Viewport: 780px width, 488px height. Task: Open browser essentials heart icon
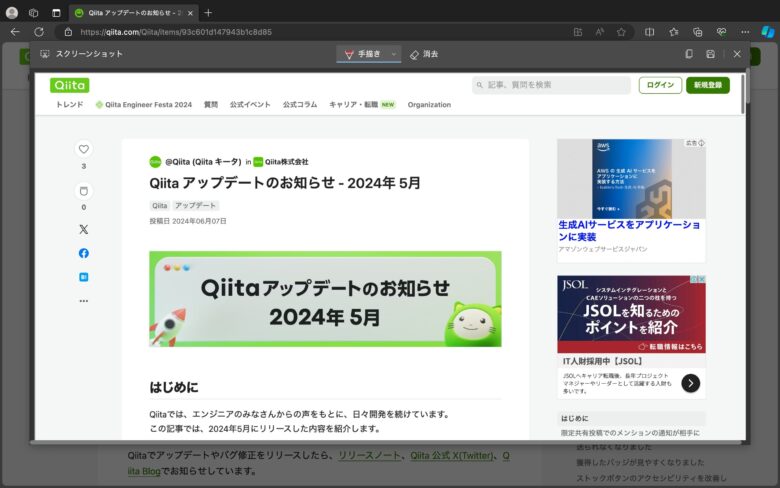721,32
